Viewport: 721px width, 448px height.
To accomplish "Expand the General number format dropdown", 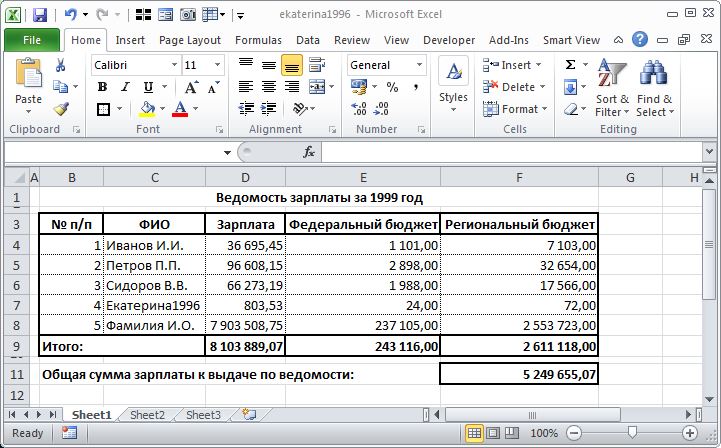I will pyautogui.click(x=419, y=65).
